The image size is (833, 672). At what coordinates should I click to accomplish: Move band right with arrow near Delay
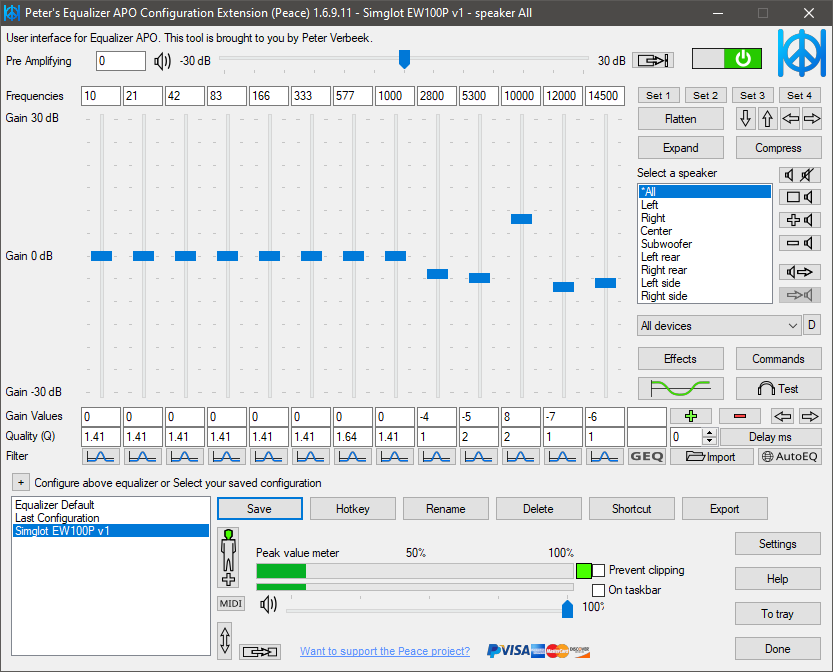810,416
